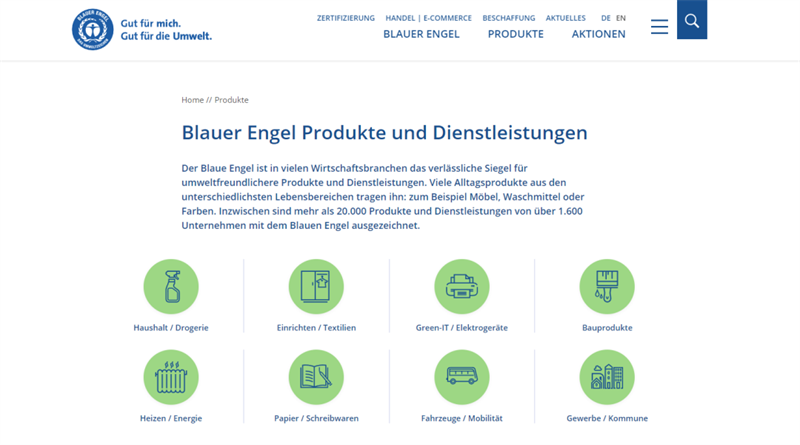Image resolution: width=800 pixels, height=445 pixels.
Task: Select the Gewerbe / Kommune buildings icon
Action: pos(607,377)
